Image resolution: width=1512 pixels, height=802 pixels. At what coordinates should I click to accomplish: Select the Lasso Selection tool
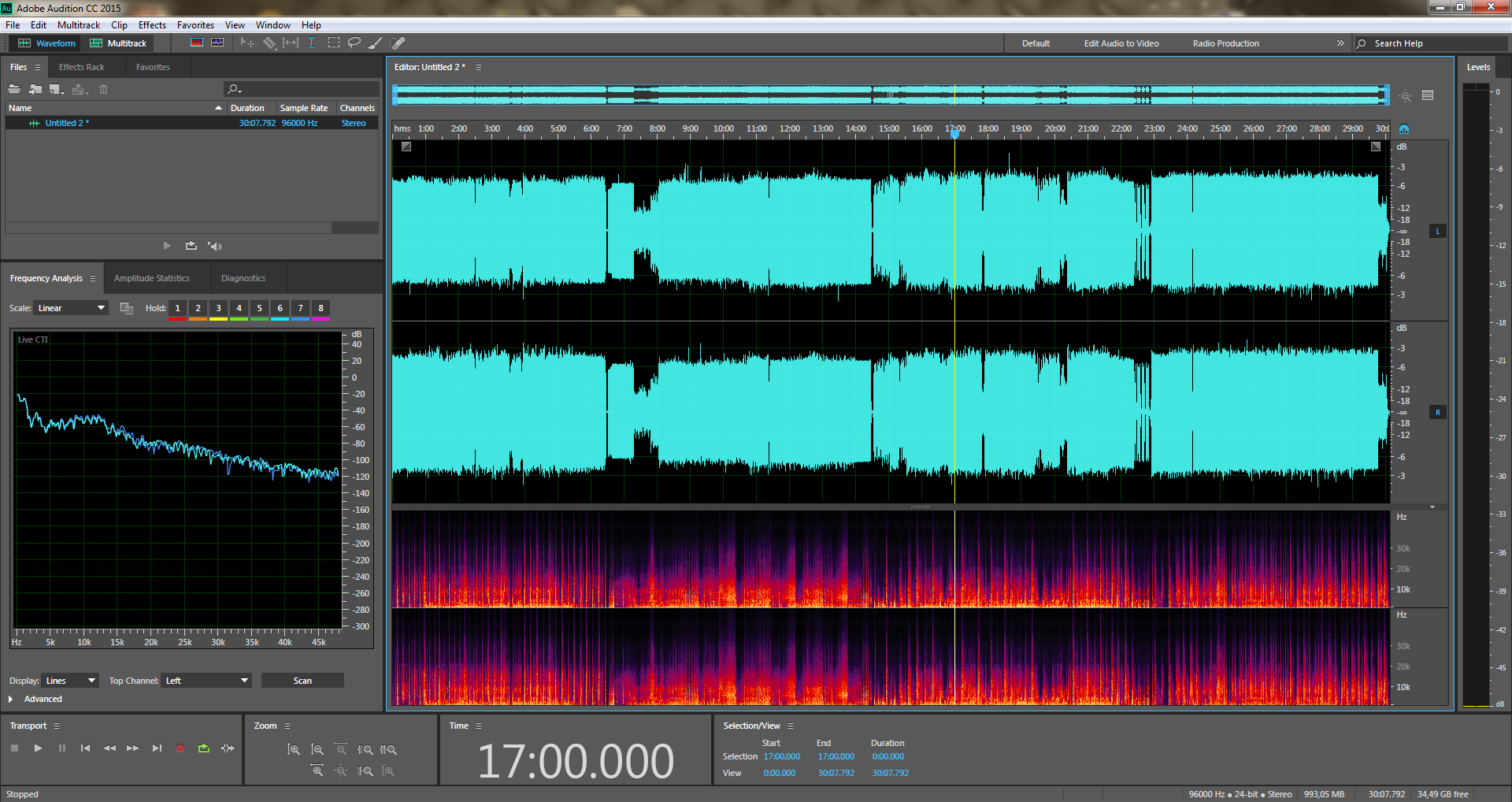point(354,43)
